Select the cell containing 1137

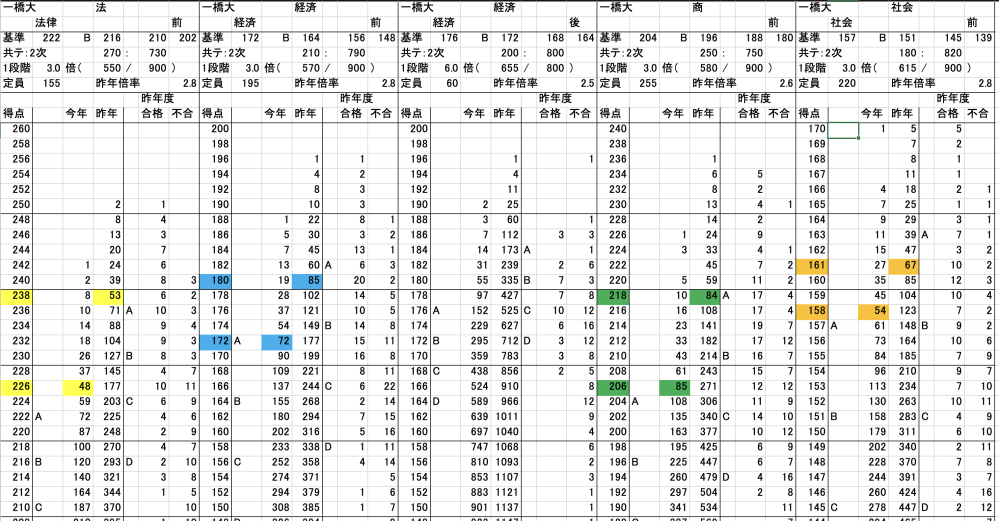pyautogui.click(x=506, y=508)
